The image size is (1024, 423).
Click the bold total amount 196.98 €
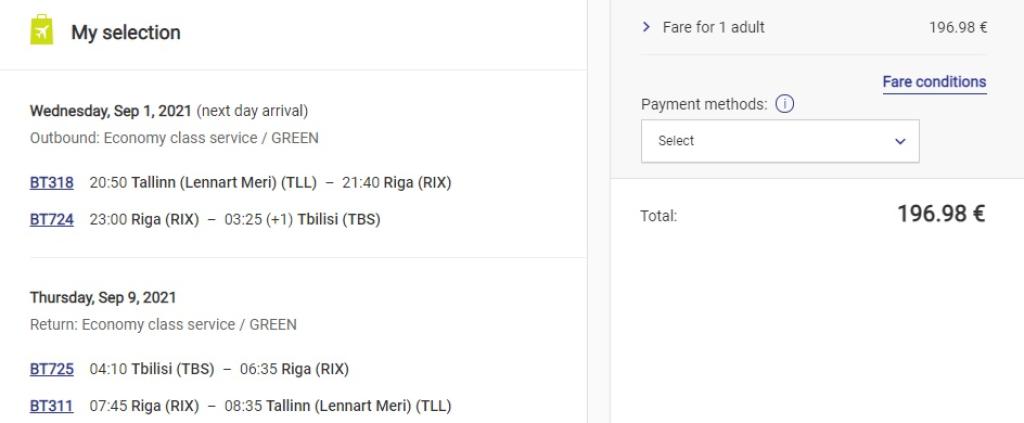point(941,214)
